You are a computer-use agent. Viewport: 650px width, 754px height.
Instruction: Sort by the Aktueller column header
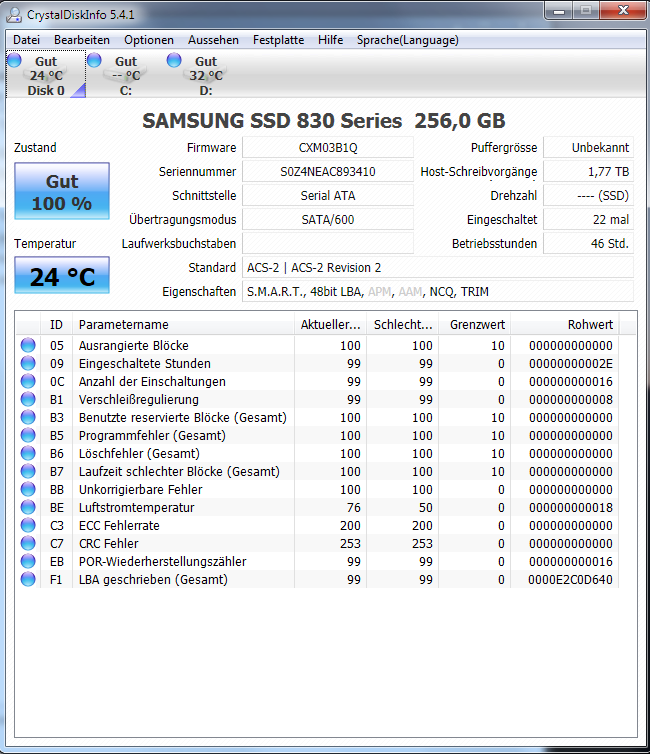coord(330,325)
